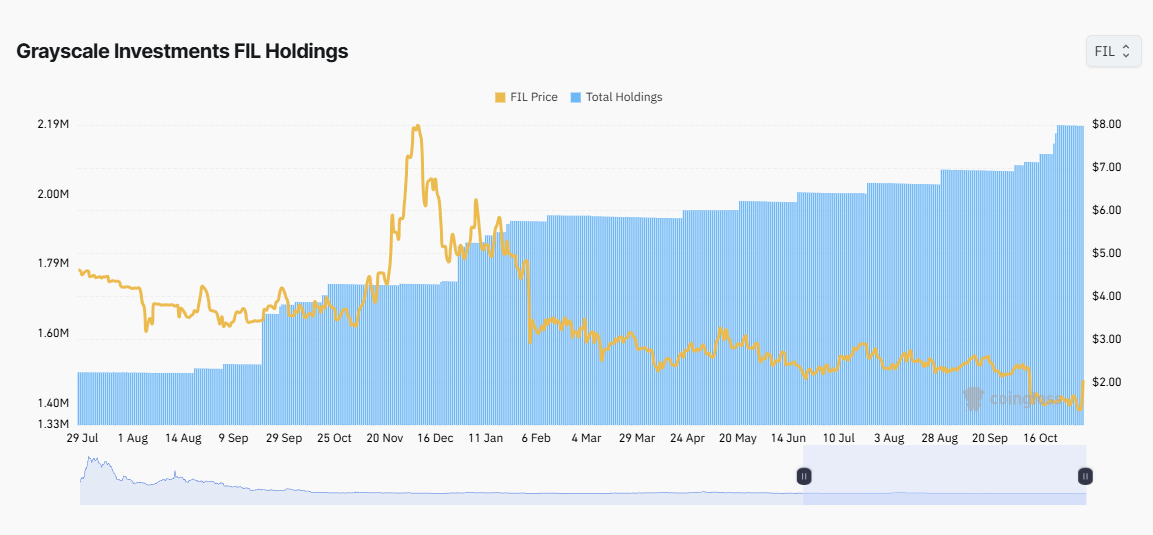Click the yellow FIL Price legend swatch
Screen dimensions: 1153x535
tap(500, 97)
